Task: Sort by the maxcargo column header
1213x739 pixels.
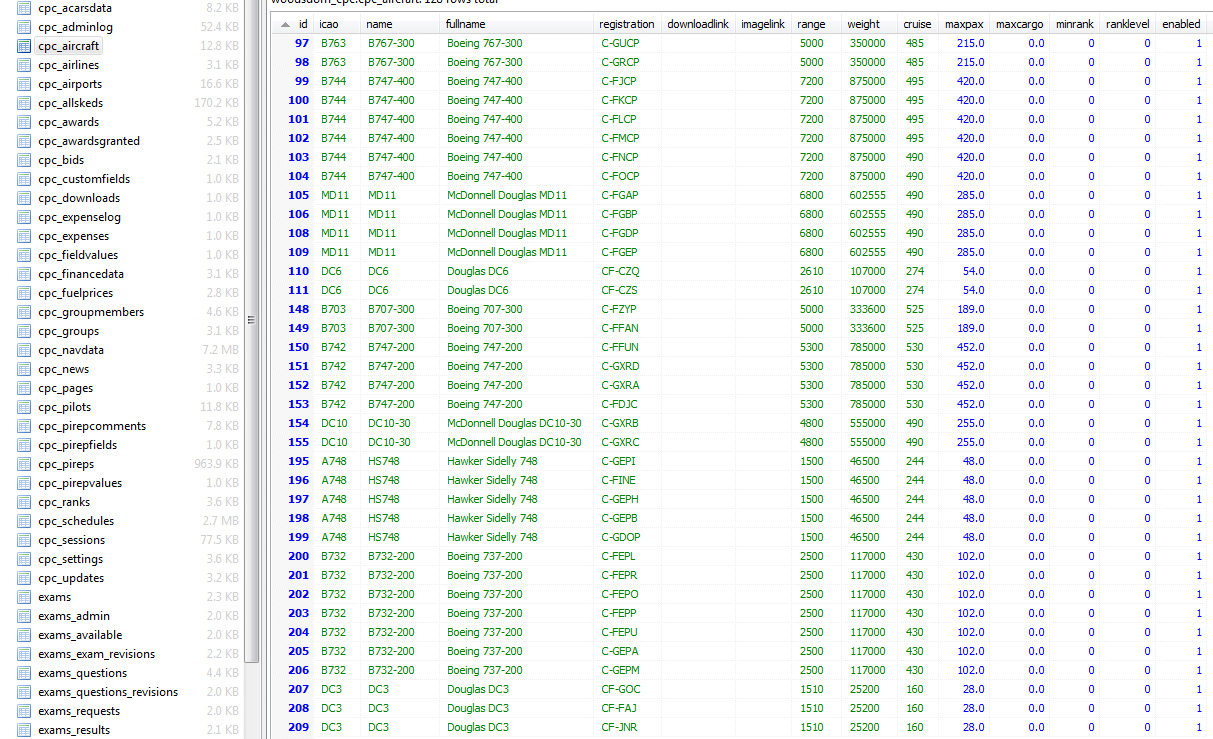Action: click(1021, 24)
